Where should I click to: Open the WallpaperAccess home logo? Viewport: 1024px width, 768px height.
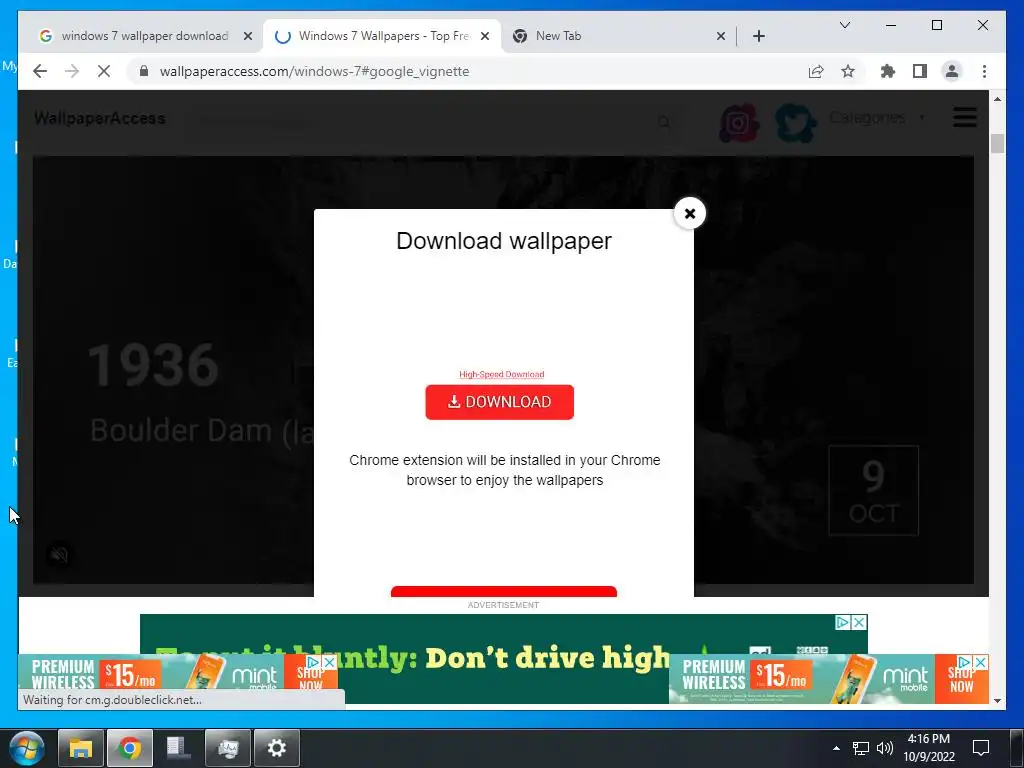pos(99,118)
